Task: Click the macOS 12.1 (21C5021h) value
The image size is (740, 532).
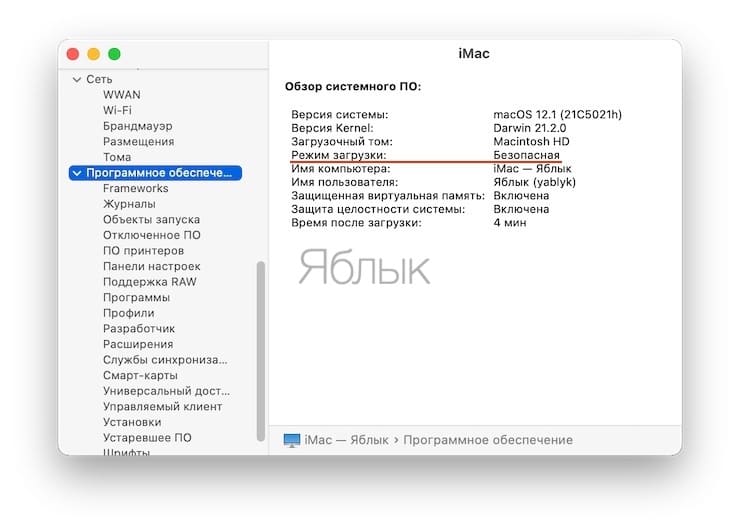Action: (557, 115)
